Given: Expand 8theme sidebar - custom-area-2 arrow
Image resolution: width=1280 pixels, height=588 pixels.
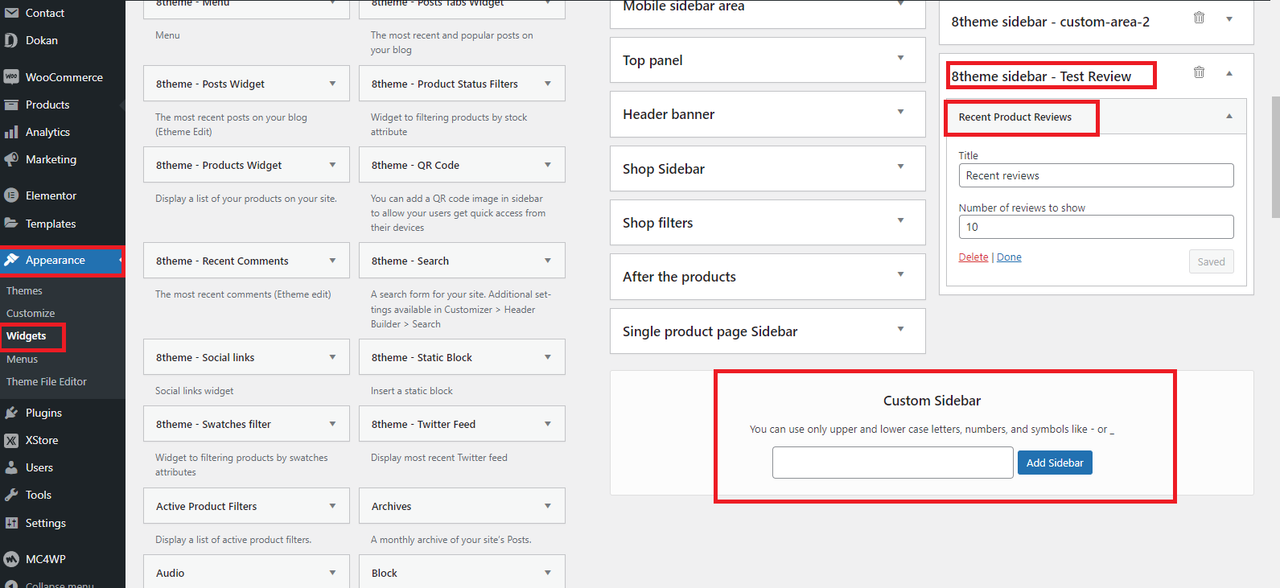Looking at the screenshot, I should [1229, 18].
